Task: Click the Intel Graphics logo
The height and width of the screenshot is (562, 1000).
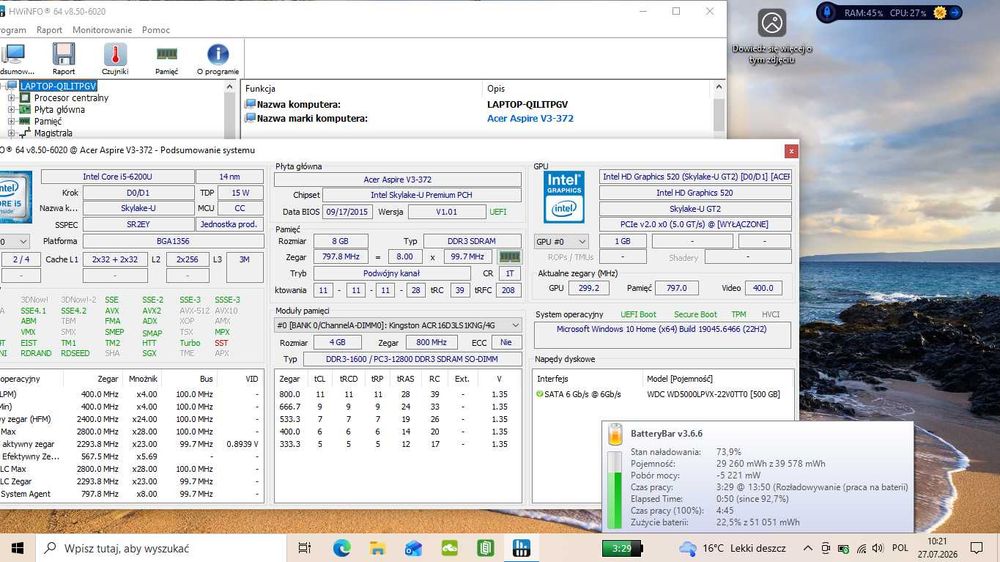Action: pos(564,196)
